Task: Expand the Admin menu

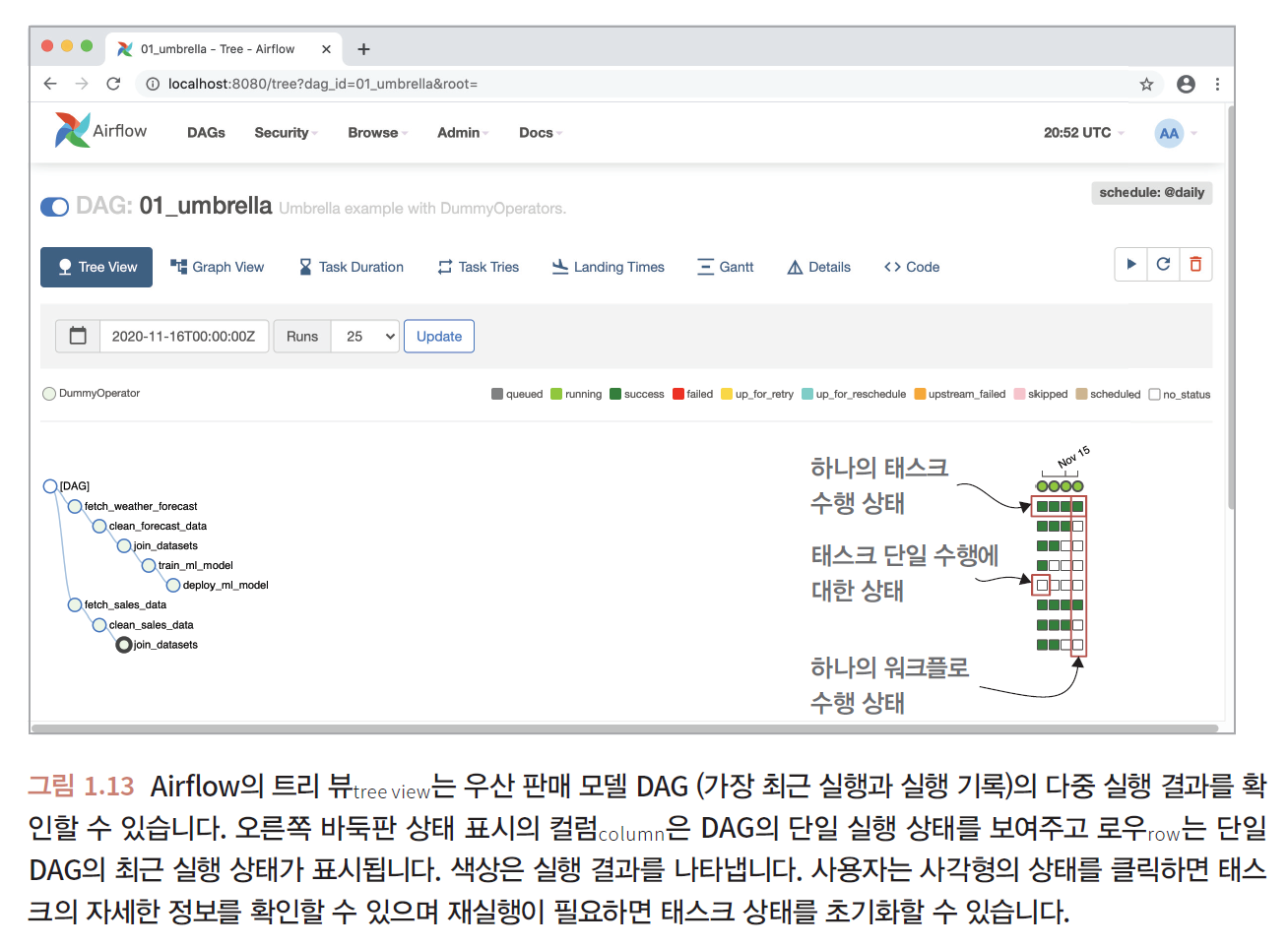Action: [463, 133]
